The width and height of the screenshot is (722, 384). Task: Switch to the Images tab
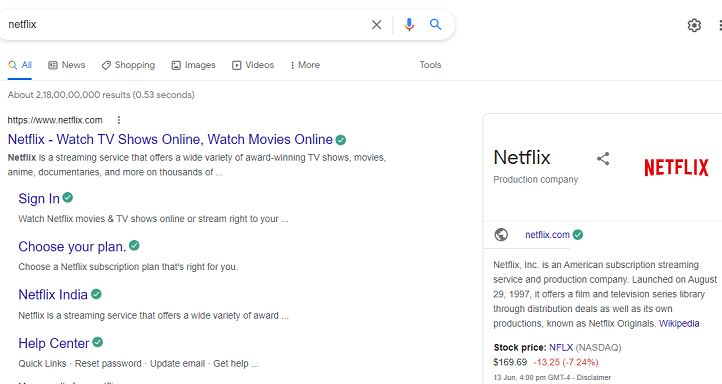(x=193, y=65)
